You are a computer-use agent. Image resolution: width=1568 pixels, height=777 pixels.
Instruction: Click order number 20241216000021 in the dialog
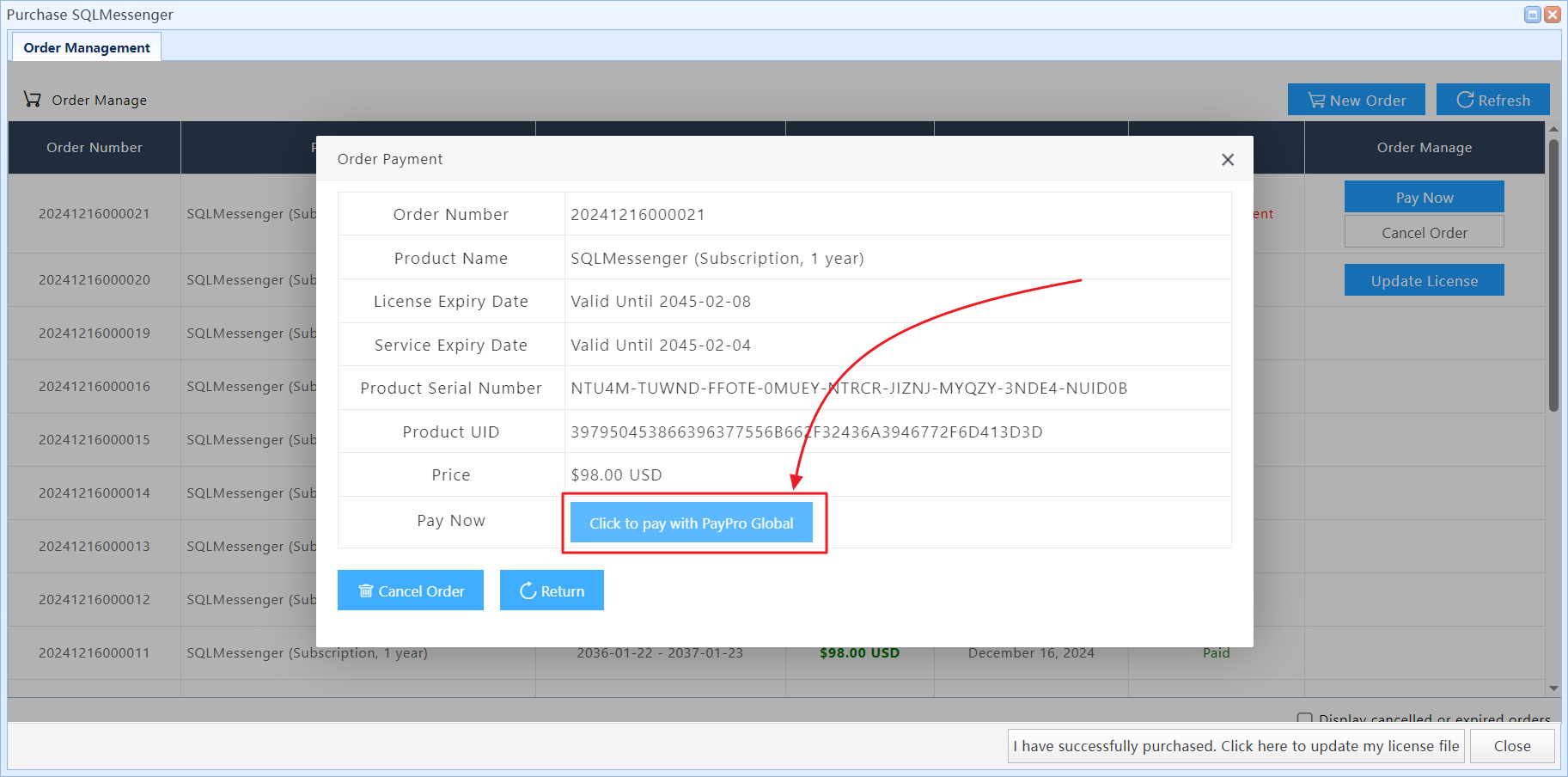pos(638,214)
